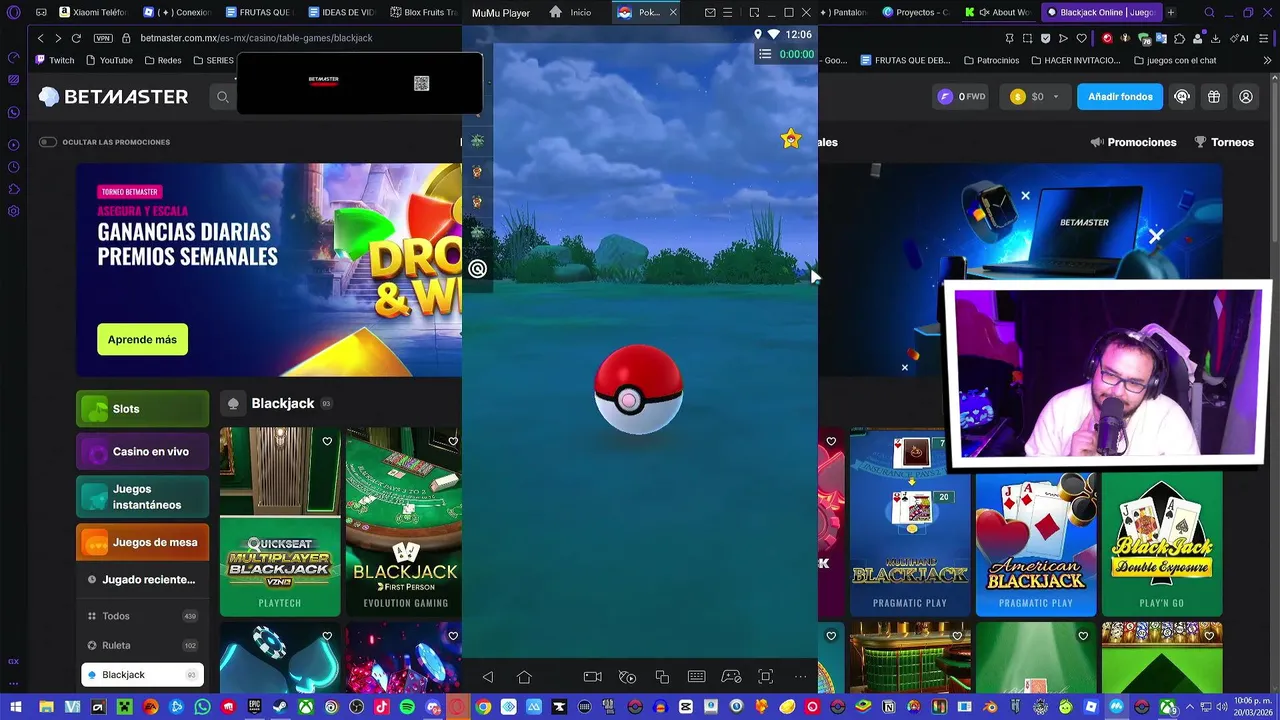Go back in the browser
This screenshot has width=1280, height=720.
40,38
